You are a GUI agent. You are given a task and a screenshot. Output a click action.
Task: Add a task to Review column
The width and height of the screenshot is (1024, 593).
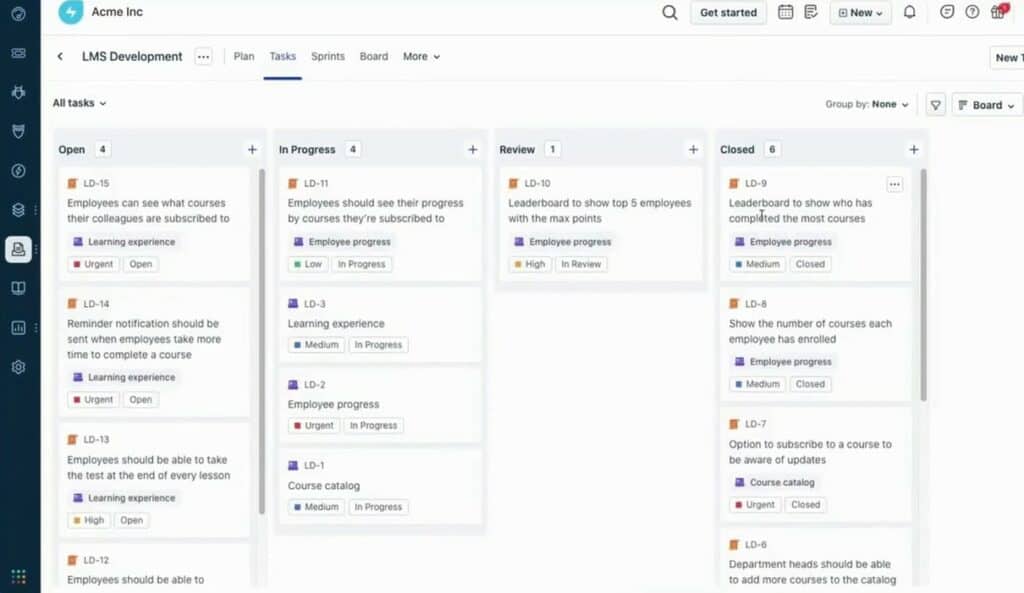[x=694, y=150]
